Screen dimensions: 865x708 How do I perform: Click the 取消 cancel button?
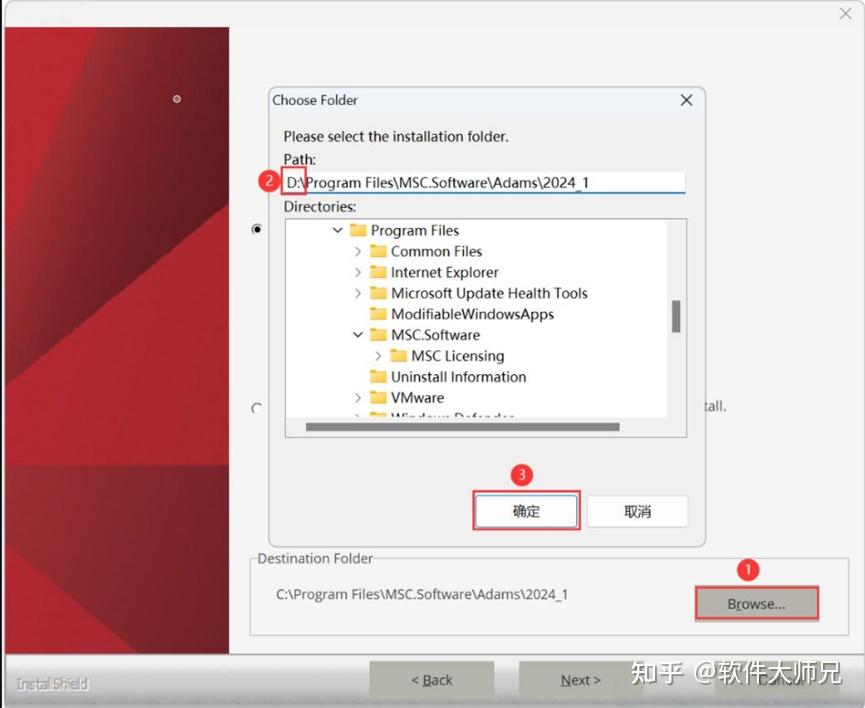638,511
